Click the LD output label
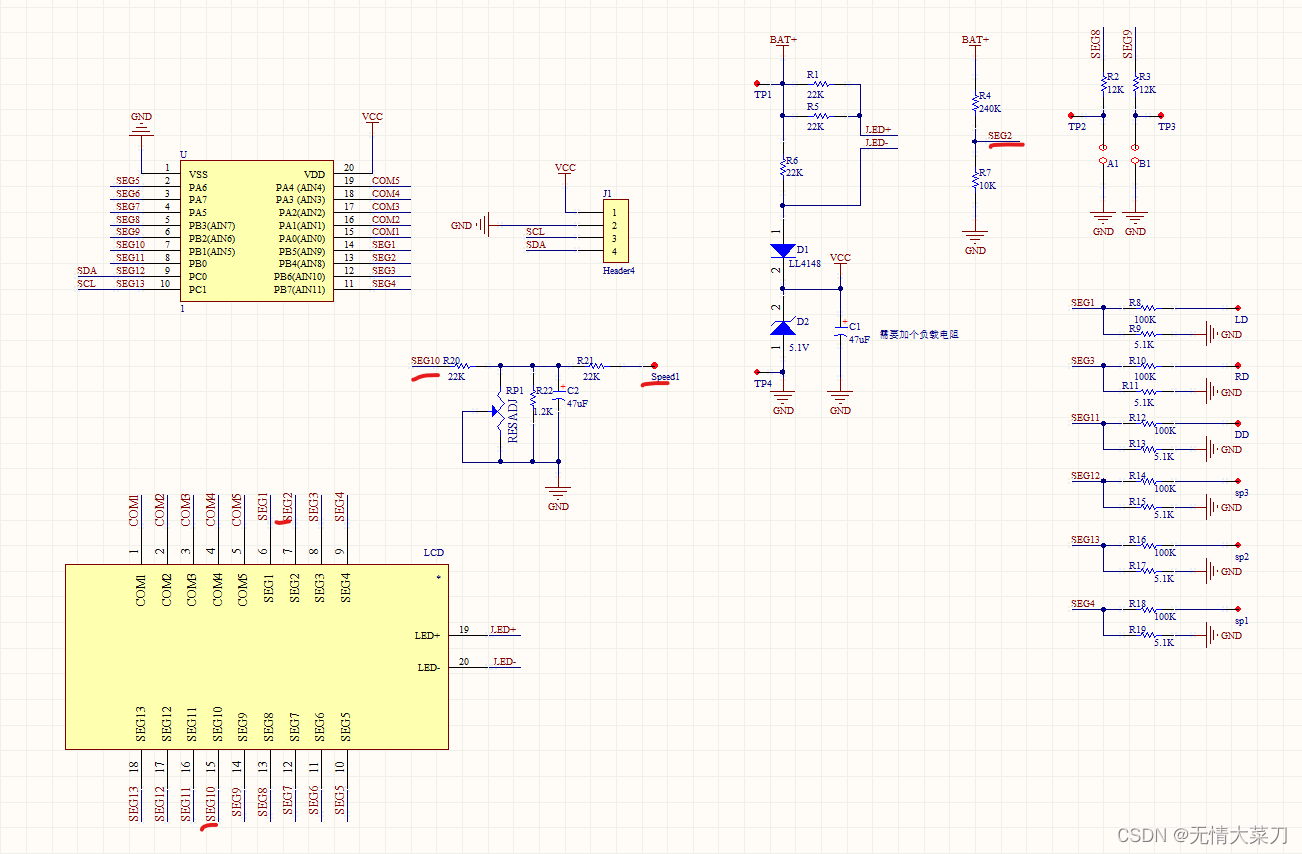Viewport: 1302px width, 854px height. pyautogui.click(x=1241, y=320)
